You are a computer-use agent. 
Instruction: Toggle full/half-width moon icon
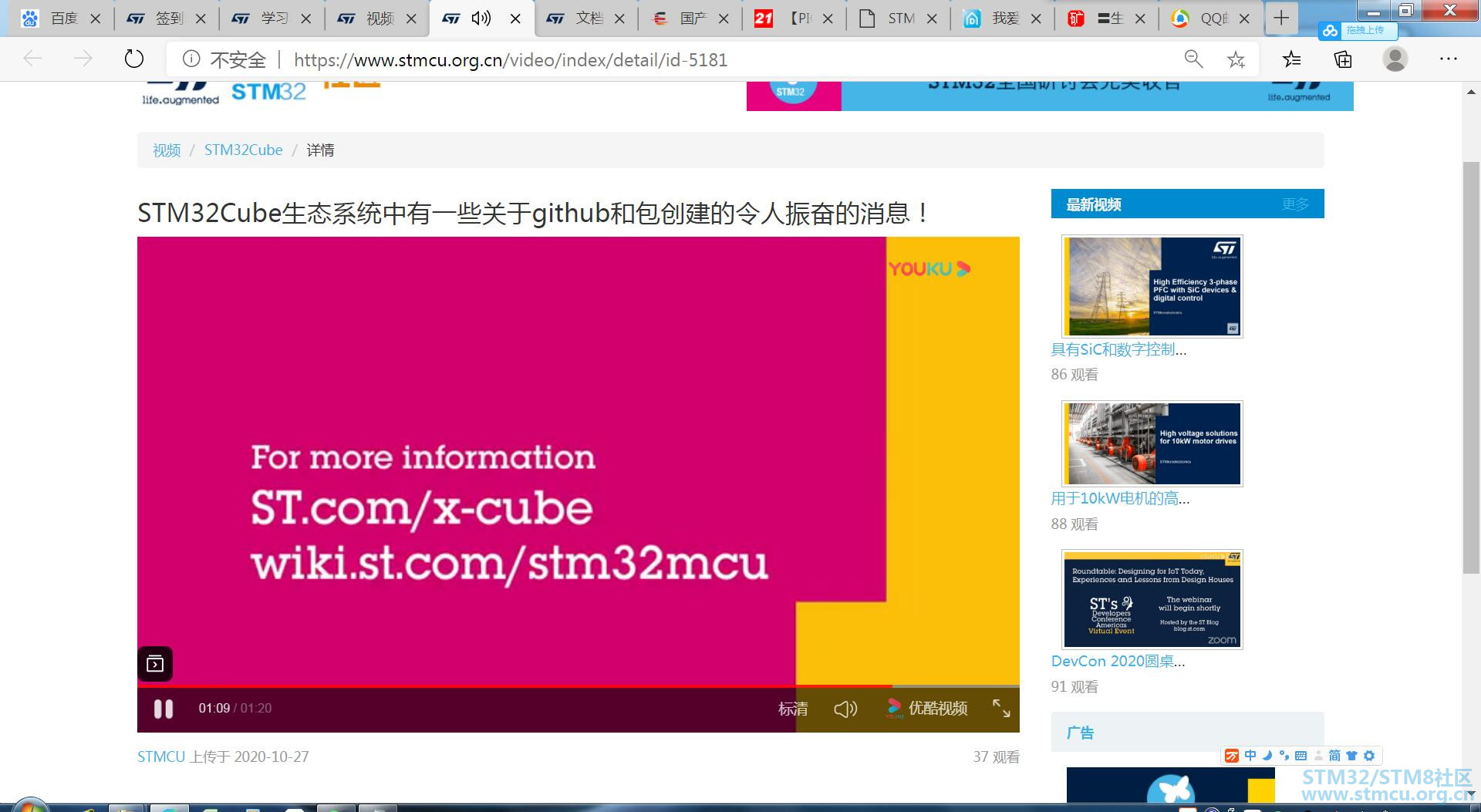(1267, 756)
